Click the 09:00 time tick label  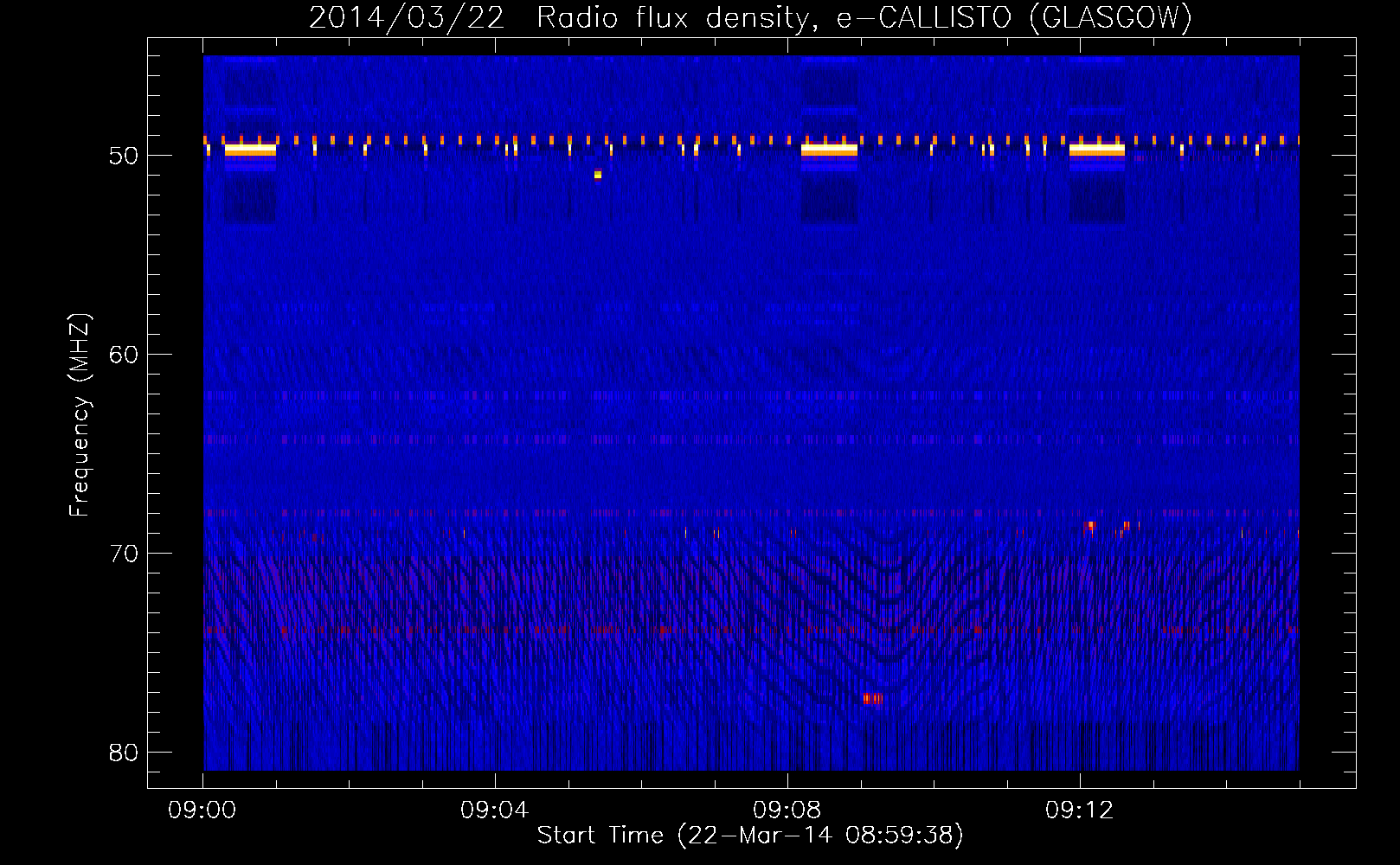point(202,811)
